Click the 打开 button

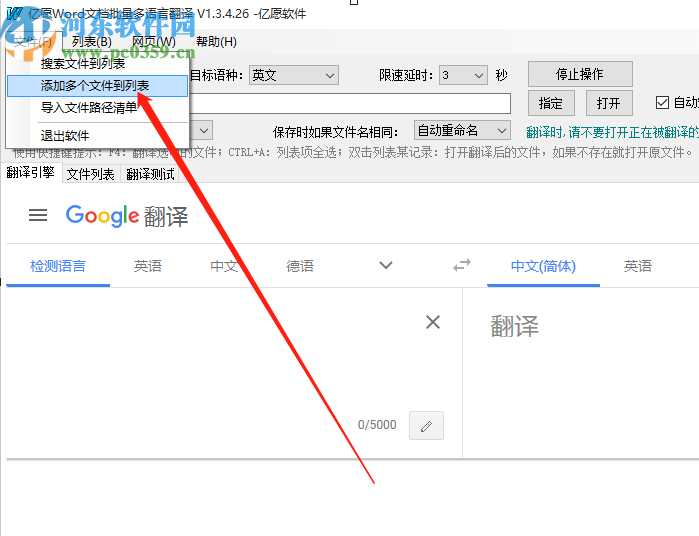pos(609,103)
